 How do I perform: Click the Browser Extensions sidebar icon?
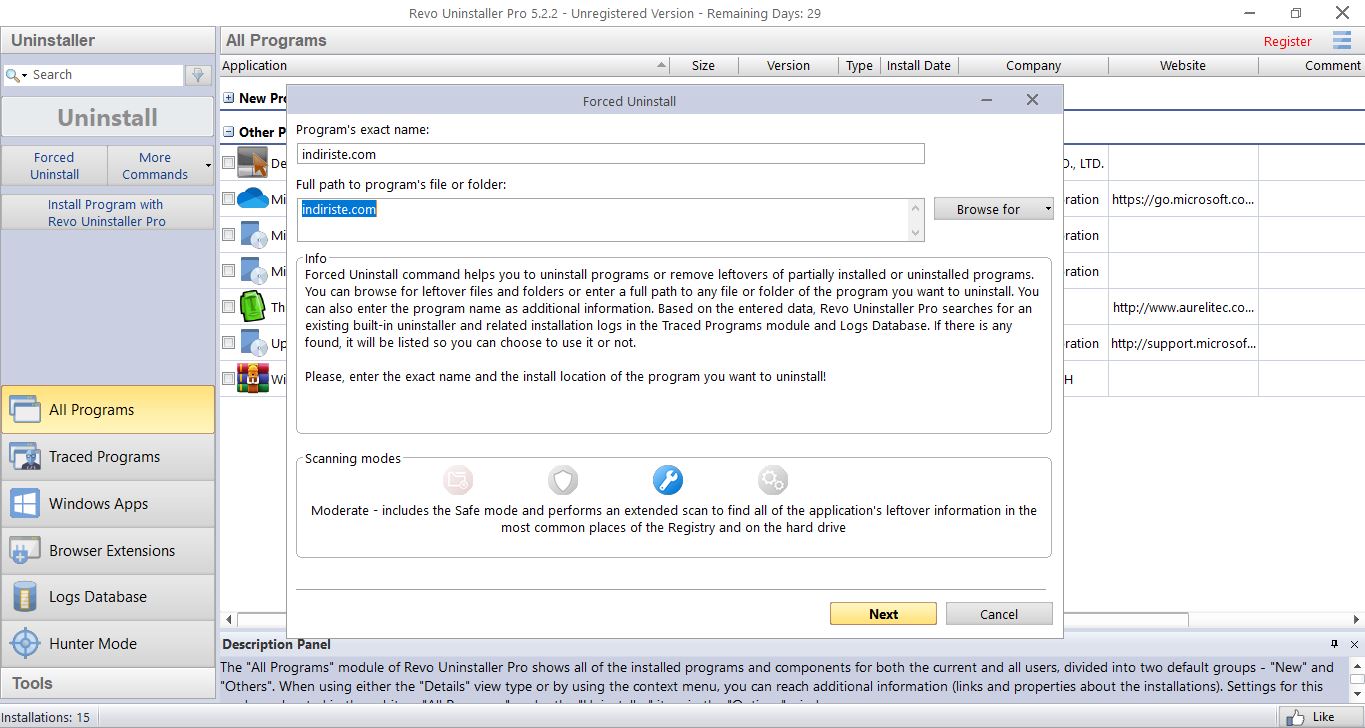(x=25, y=551)
